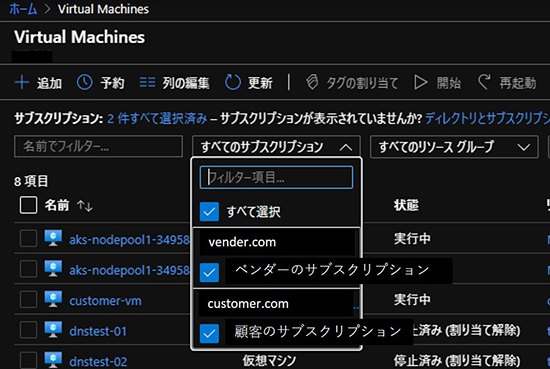Check the customer-vm row checkbox
This screenshot has height=369, width=550.
[x=28, y=300]
